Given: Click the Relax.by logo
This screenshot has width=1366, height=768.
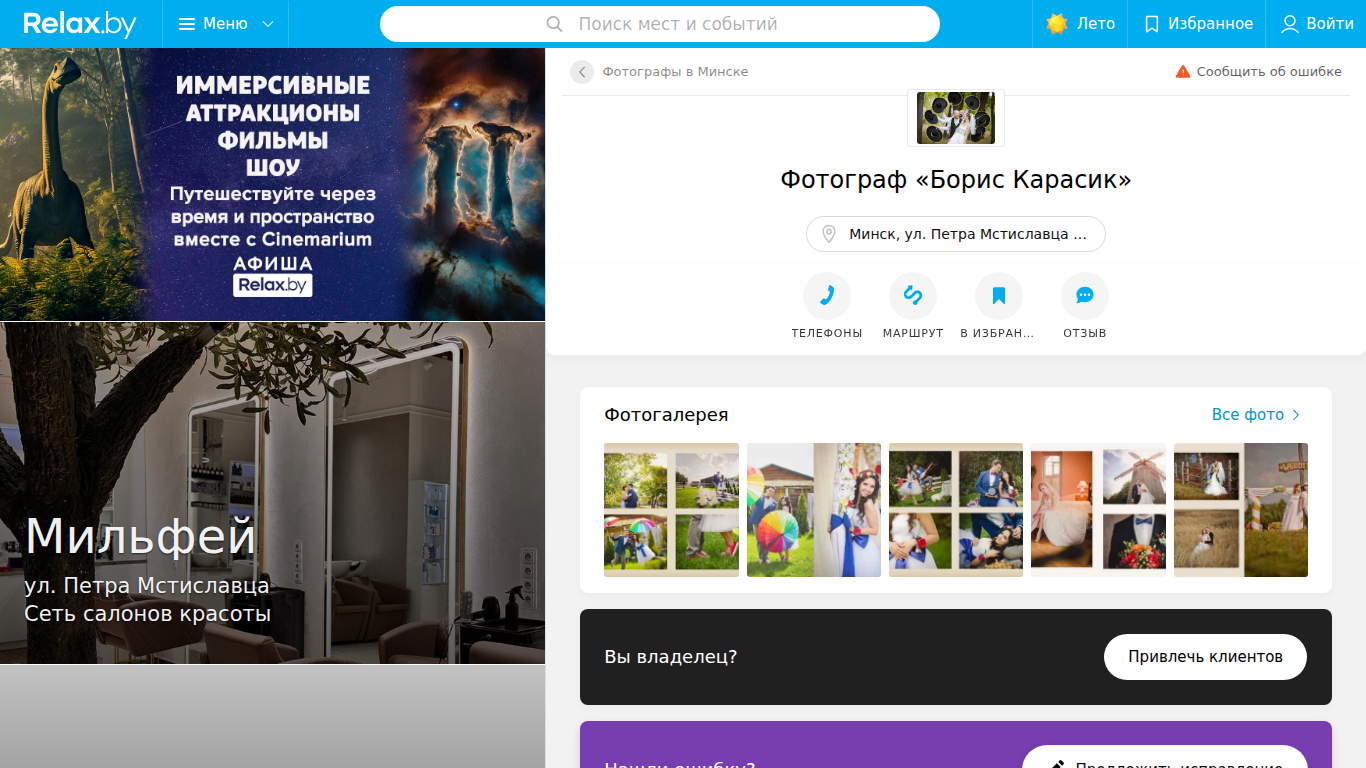Looking at the screenshot, I should pos(80,24).
